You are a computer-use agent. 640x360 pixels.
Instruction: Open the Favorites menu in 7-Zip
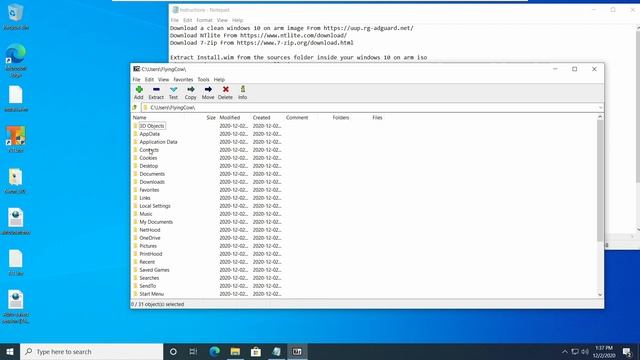(183, 80)
